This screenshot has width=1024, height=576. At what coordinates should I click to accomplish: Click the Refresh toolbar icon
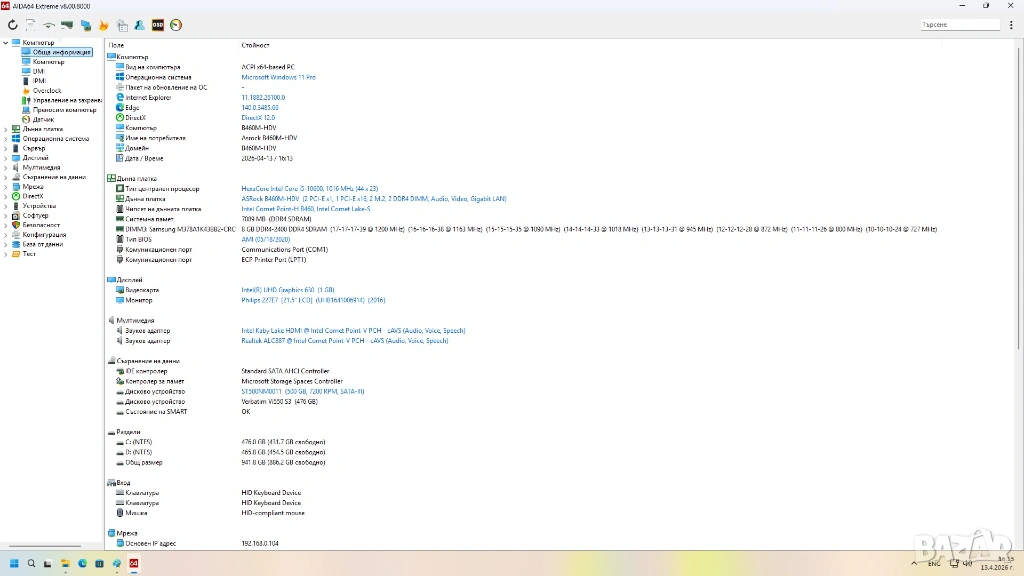(12, 25)
